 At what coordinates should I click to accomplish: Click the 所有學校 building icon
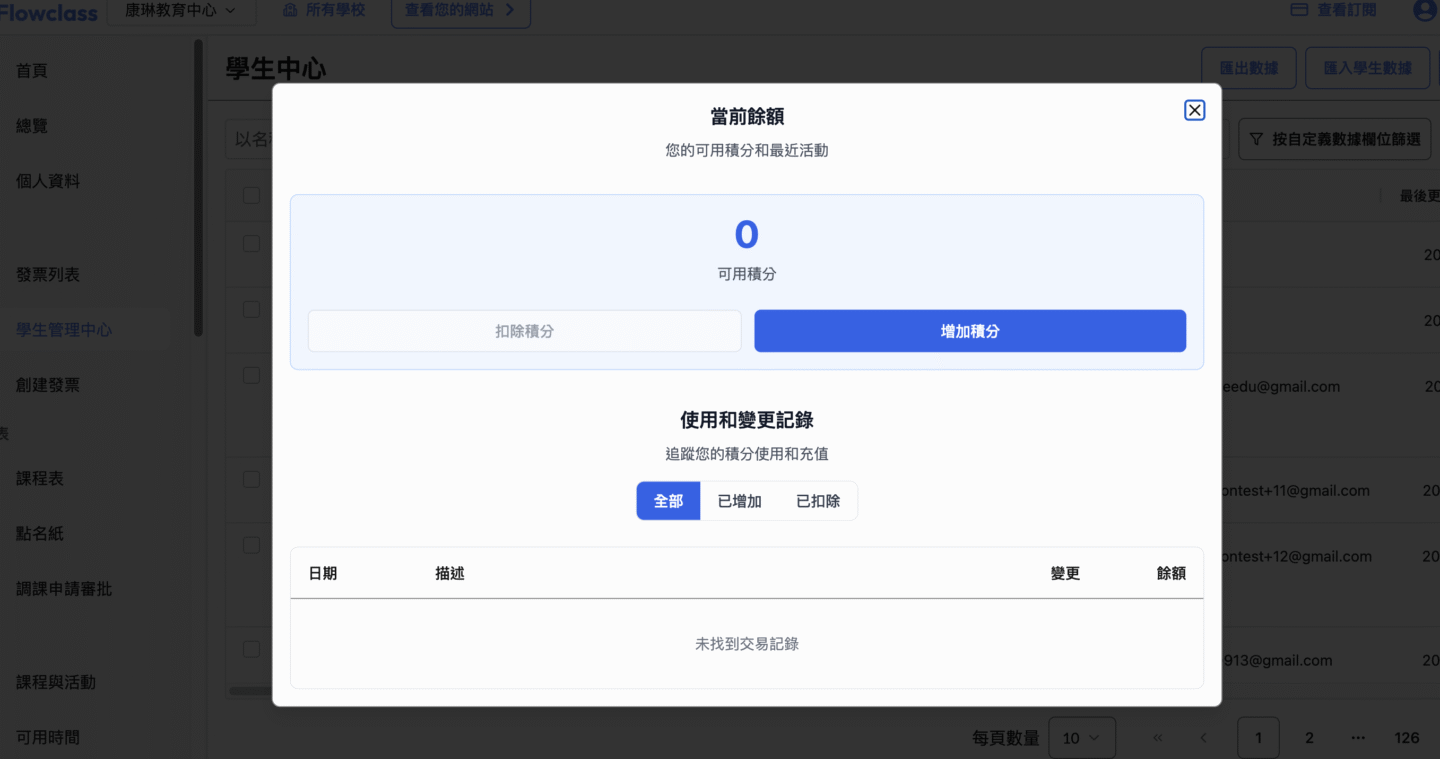290,10
